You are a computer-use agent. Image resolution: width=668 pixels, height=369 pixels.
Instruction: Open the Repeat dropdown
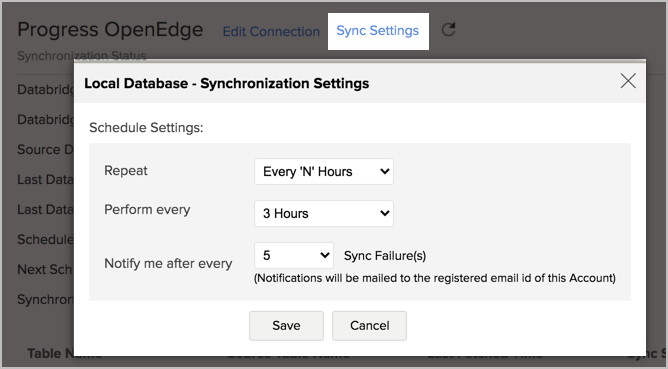pos(324,171)
